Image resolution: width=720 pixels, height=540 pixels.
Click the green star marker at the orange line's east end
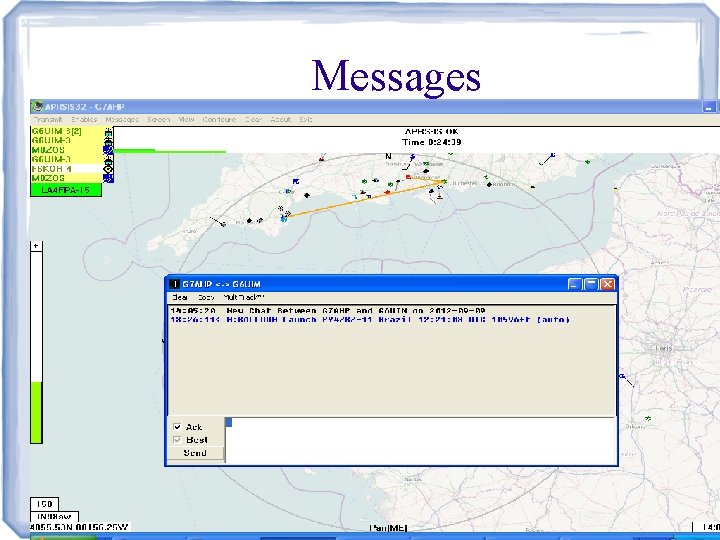click(x=444, y=182)
